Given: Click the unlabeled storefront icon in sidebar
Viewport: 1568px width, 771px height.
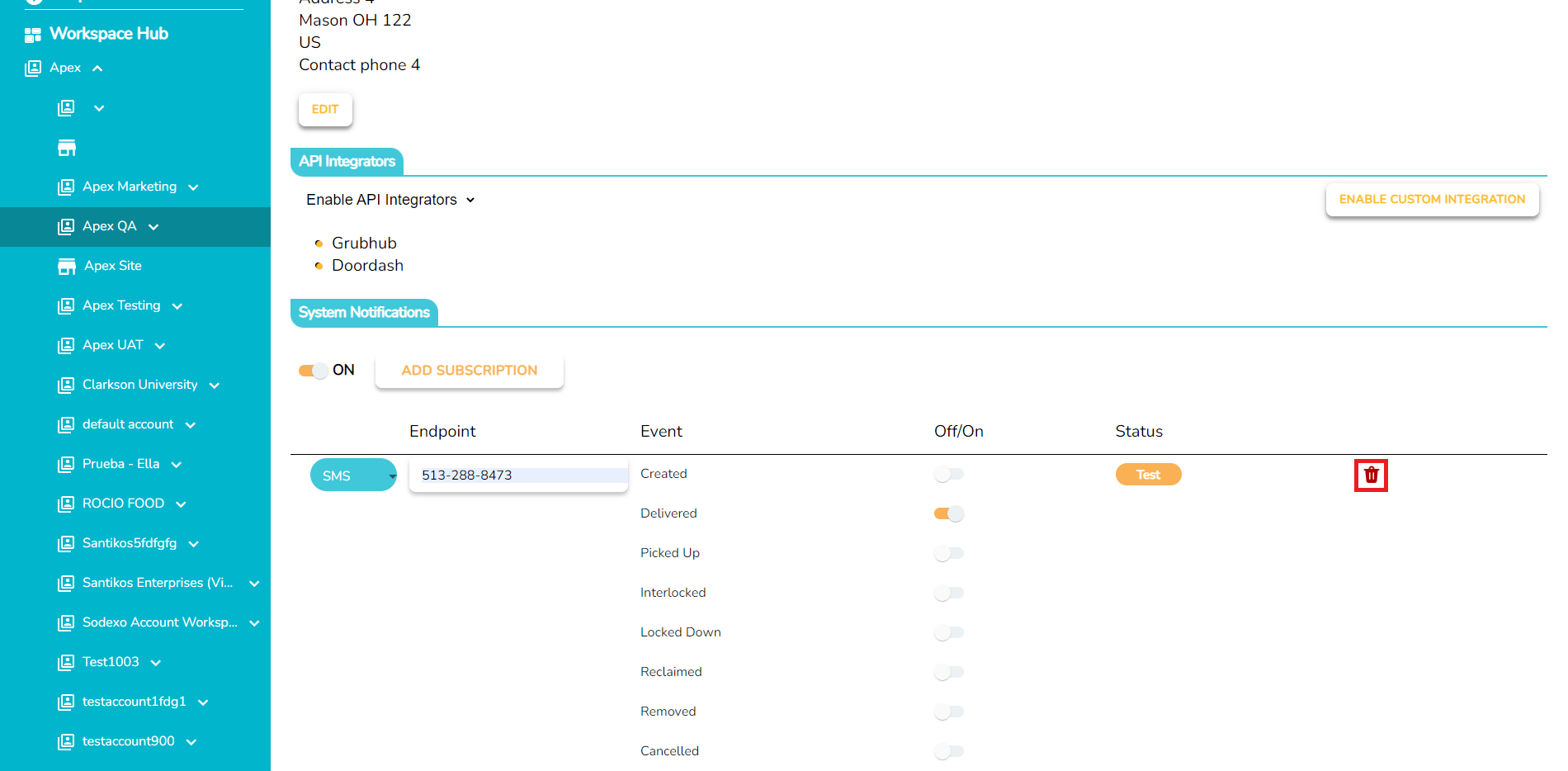Looking at the screenshot, I should [67, 149].
